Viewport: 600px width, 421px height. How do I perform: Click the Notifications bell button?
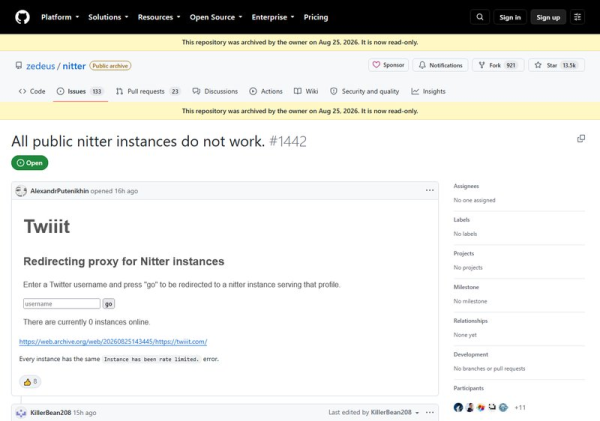point(440,65)
